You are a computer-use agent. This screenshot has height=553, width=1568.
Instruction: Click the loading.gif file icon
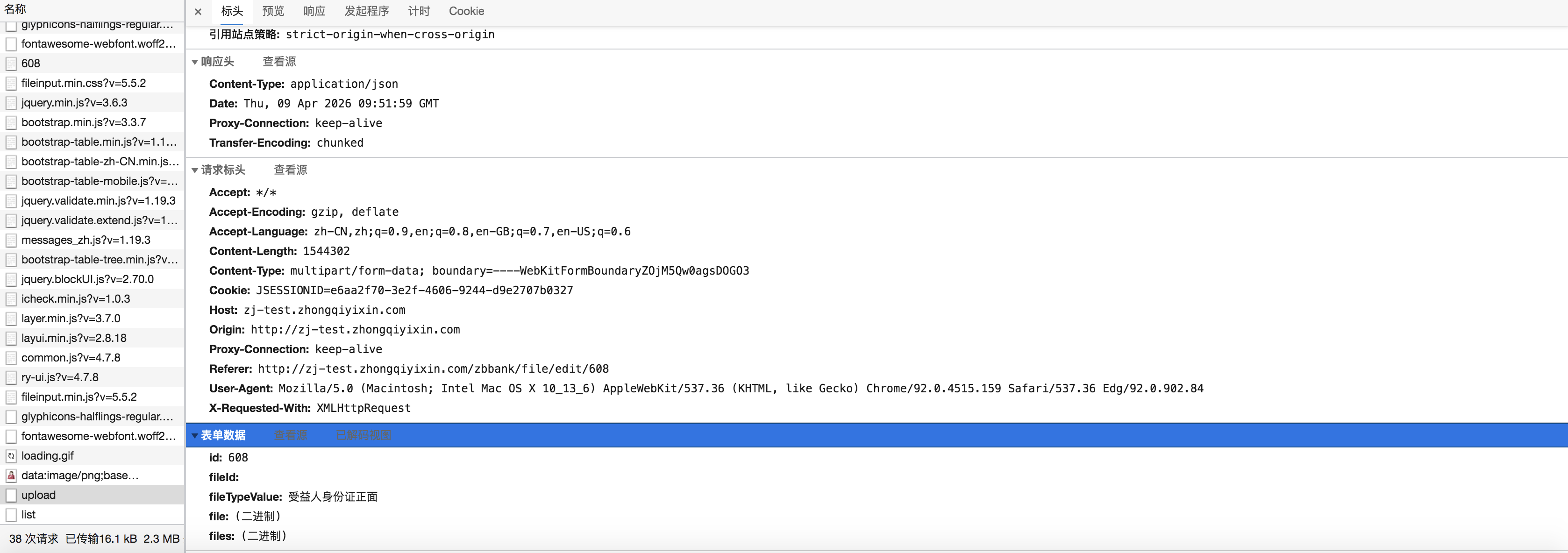coord(11,456)
